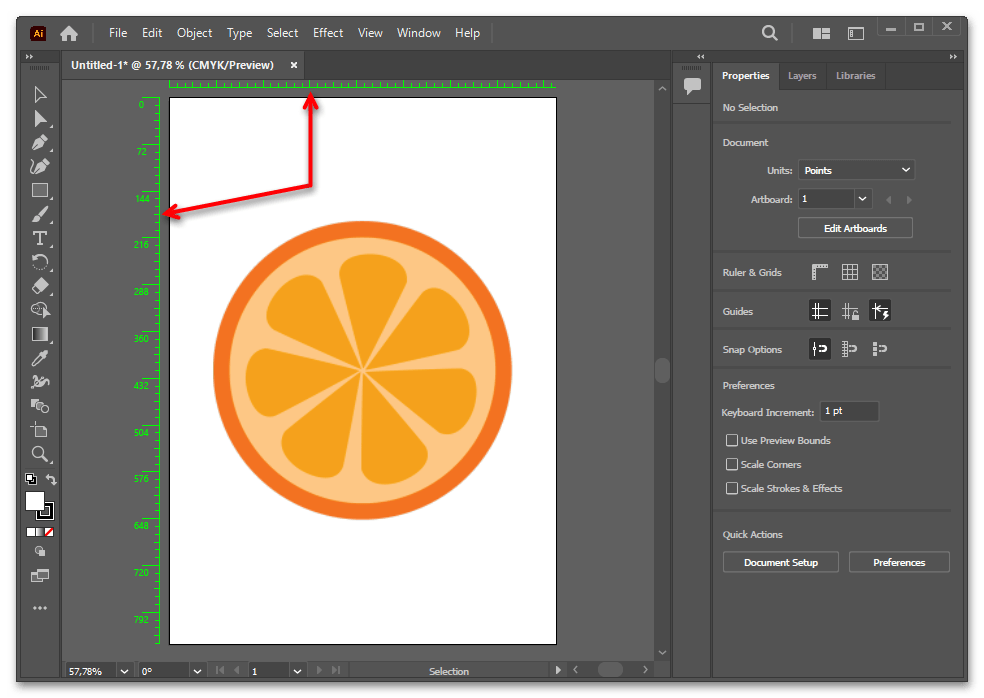Click the white Fill color swatch

(x=35, y=501)
